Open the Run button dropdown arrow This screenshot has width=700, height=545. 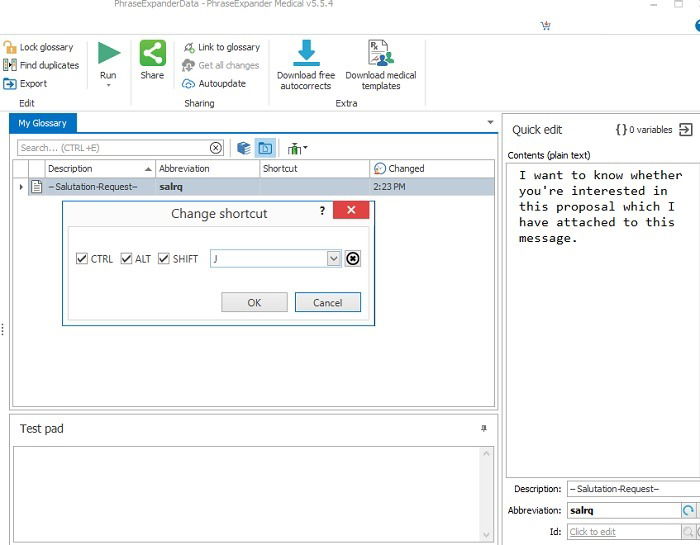[x=108, y=85]
